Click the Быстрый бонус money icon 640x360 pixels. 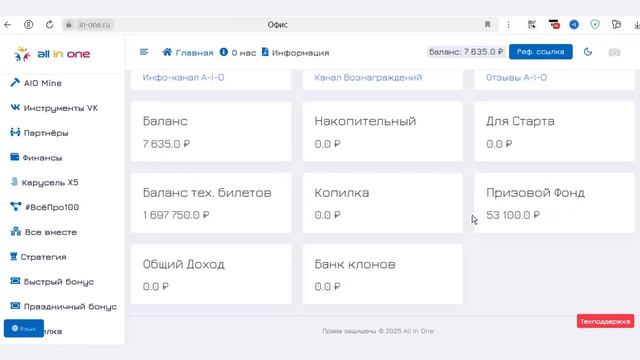pos(15,281)
